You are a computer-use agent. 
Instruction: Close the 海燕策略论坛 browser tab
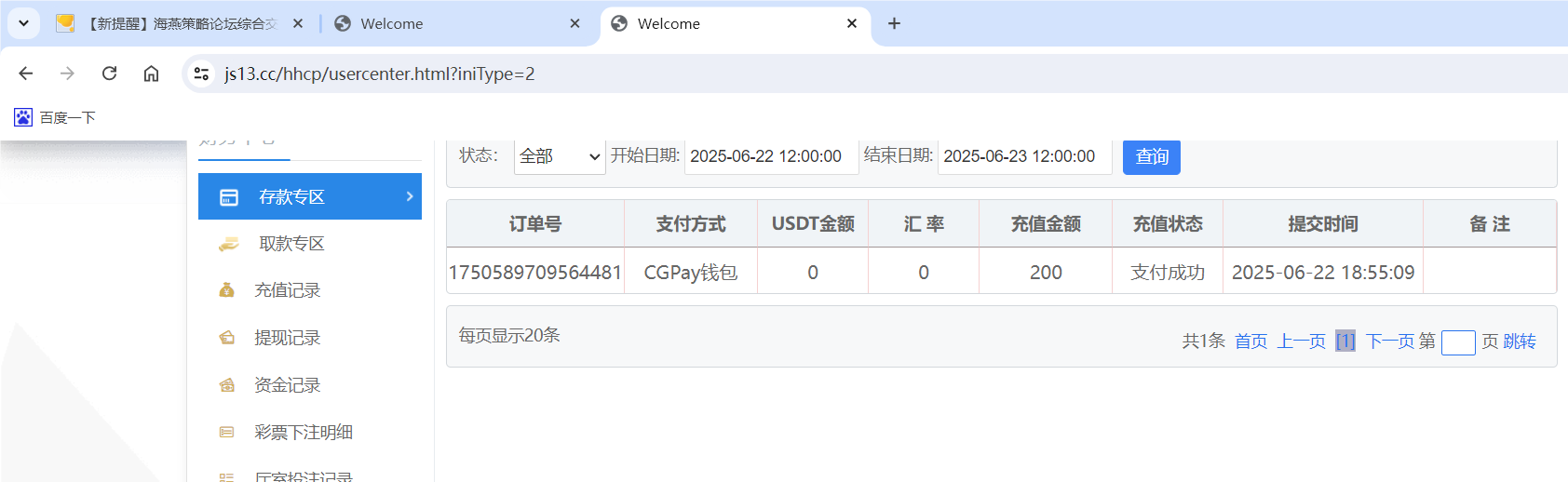[298, 23]
